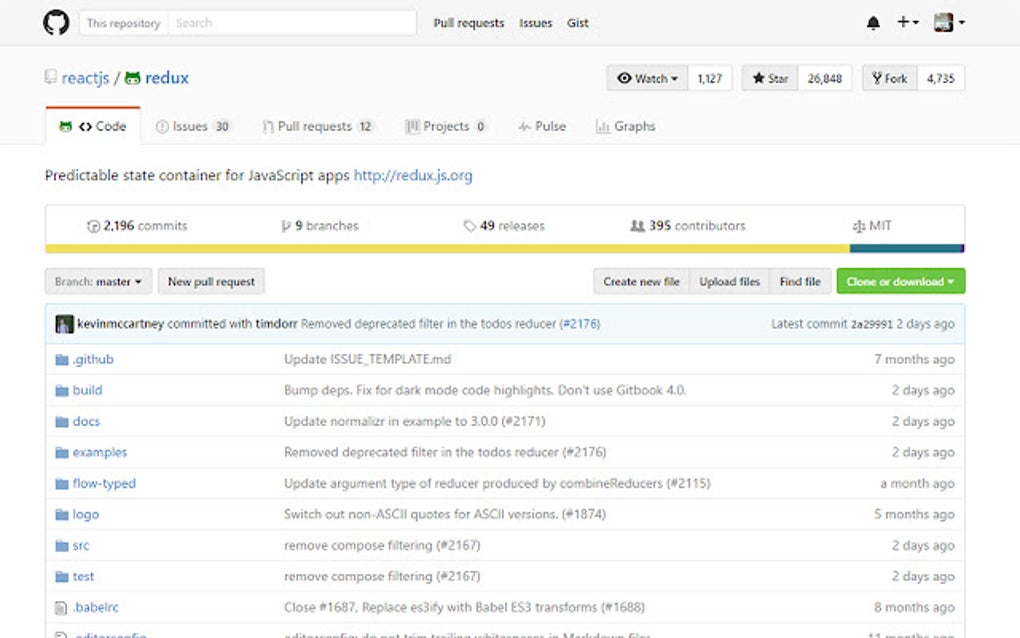Open pull request #2176 in commit banner
The height and width of the screenshot is (638, 1020).
(580, 324)
